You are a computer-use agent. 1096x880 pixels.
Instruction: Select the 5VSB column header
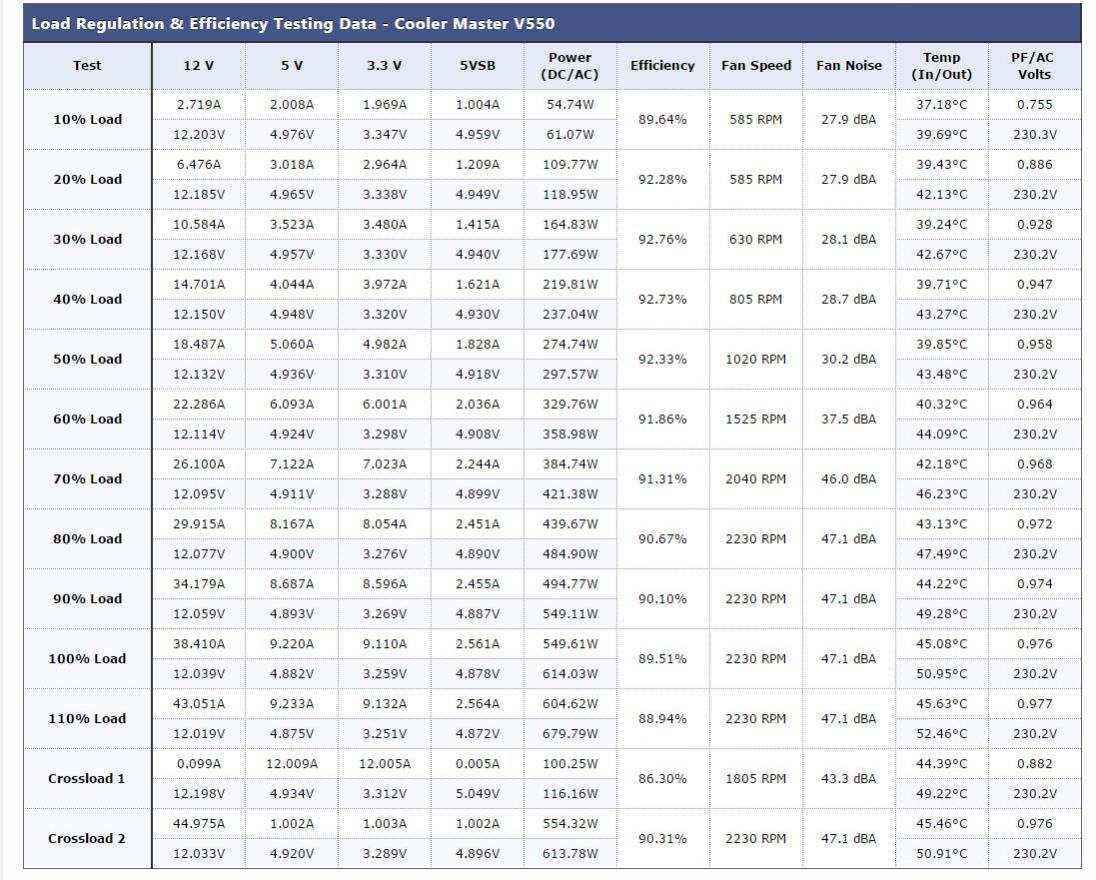477,66
